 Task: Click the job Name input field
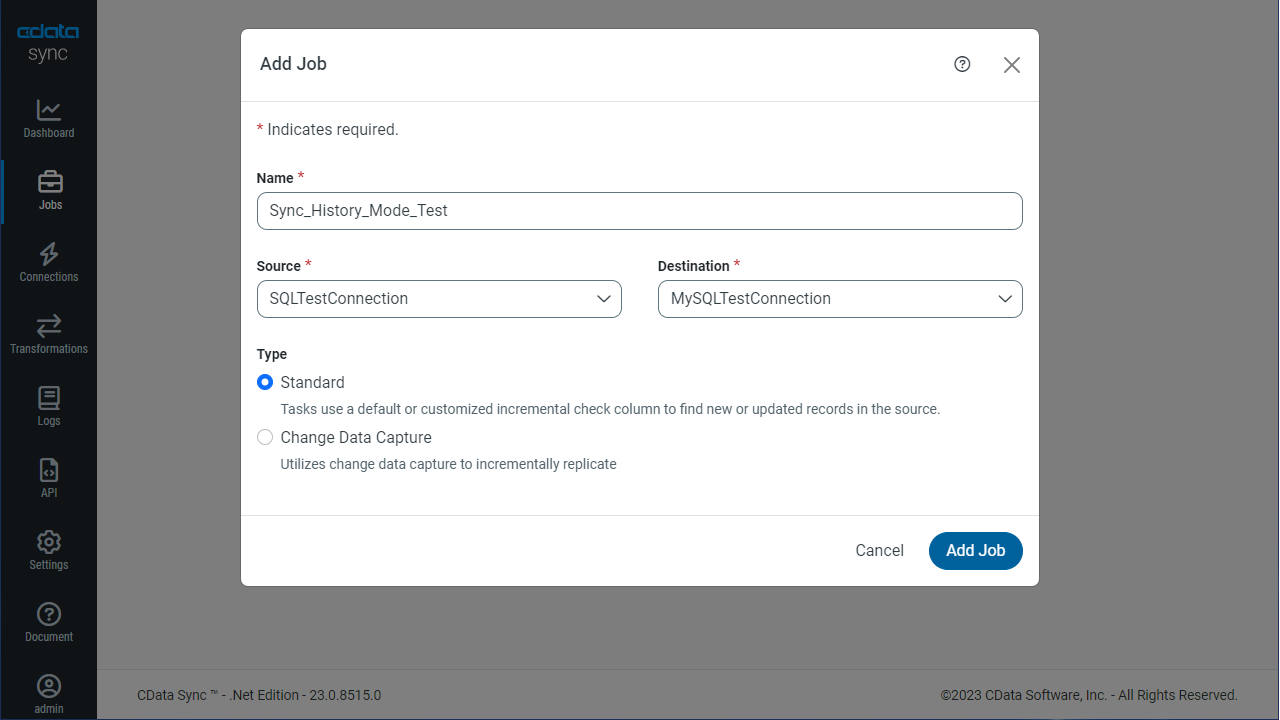(639, 211)
